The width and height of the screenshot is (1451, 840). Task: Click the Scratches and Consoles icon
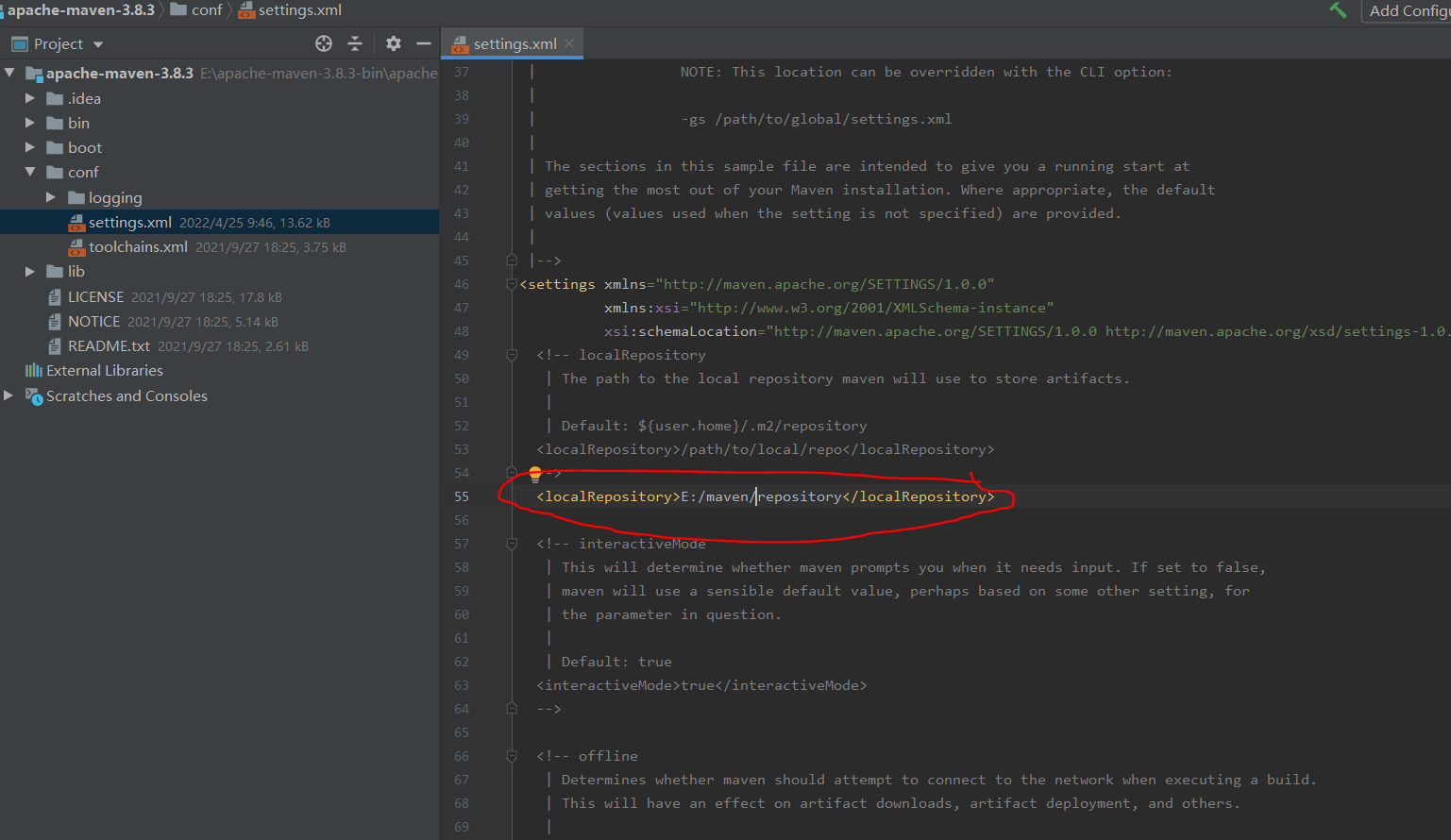(34, 395)
